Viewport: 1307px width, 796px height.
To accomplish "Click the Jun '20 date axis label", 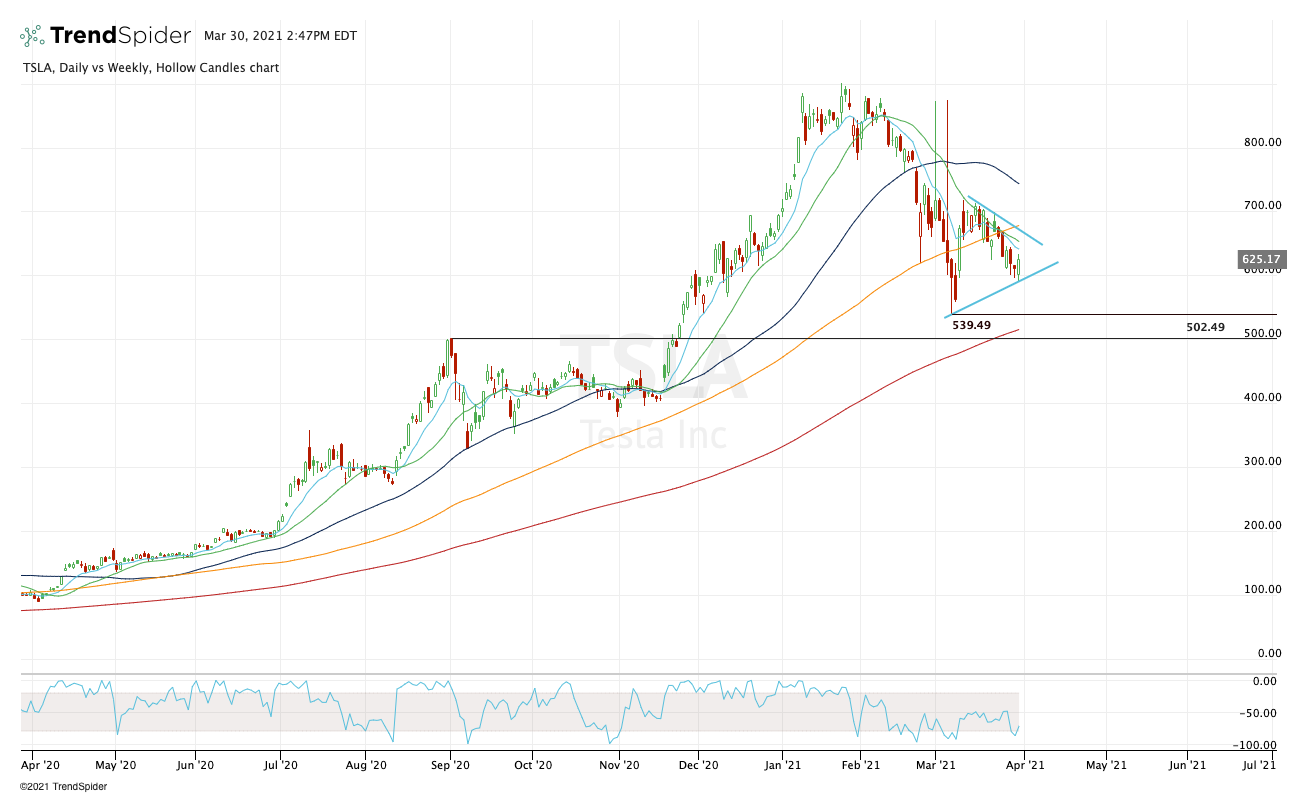I will (194, 766).
